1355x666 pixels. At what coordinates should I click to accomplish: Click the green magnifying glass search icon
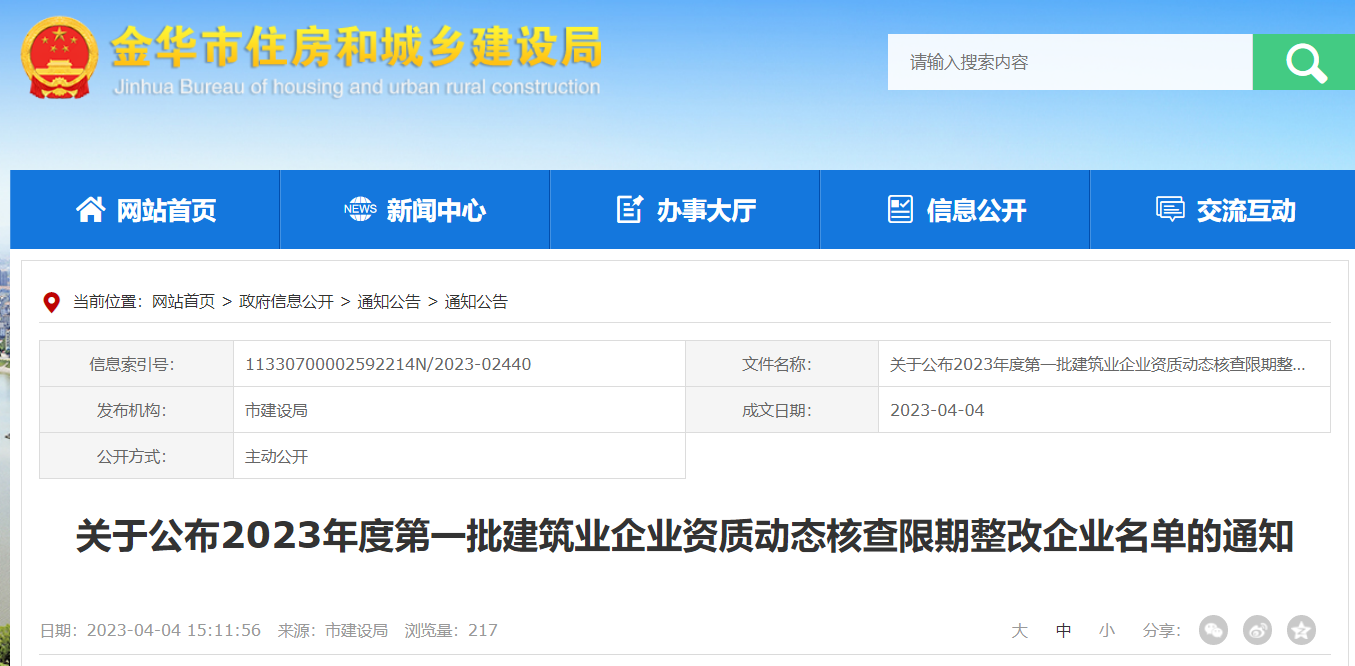point(1303,62)
